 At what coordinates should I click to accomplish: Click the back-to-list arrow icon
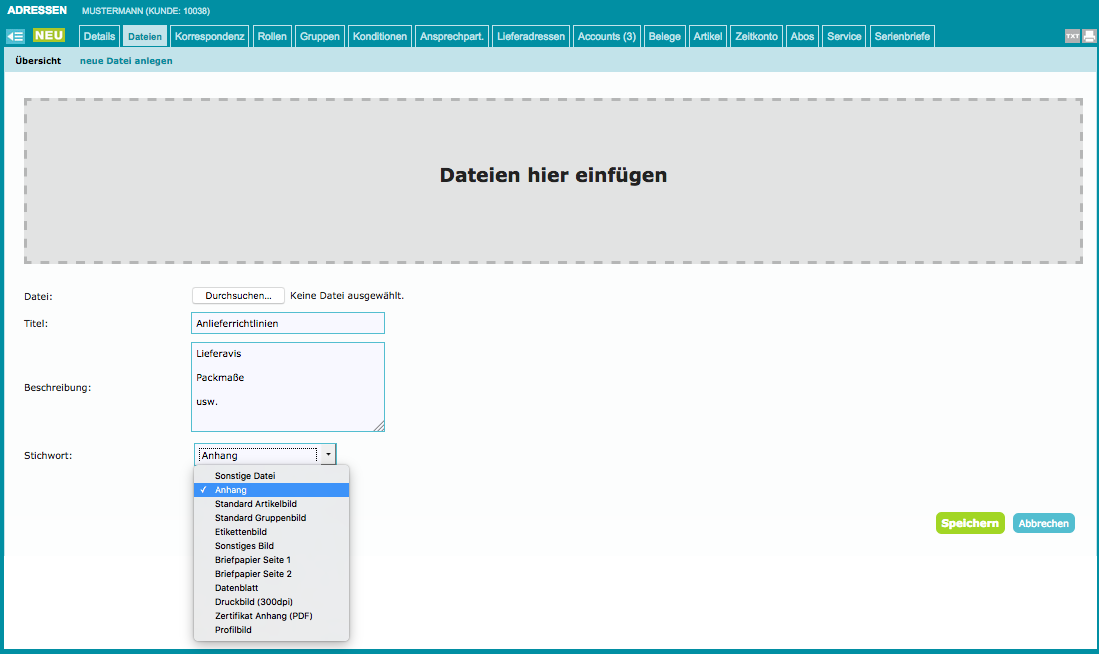tap(15, 36)
